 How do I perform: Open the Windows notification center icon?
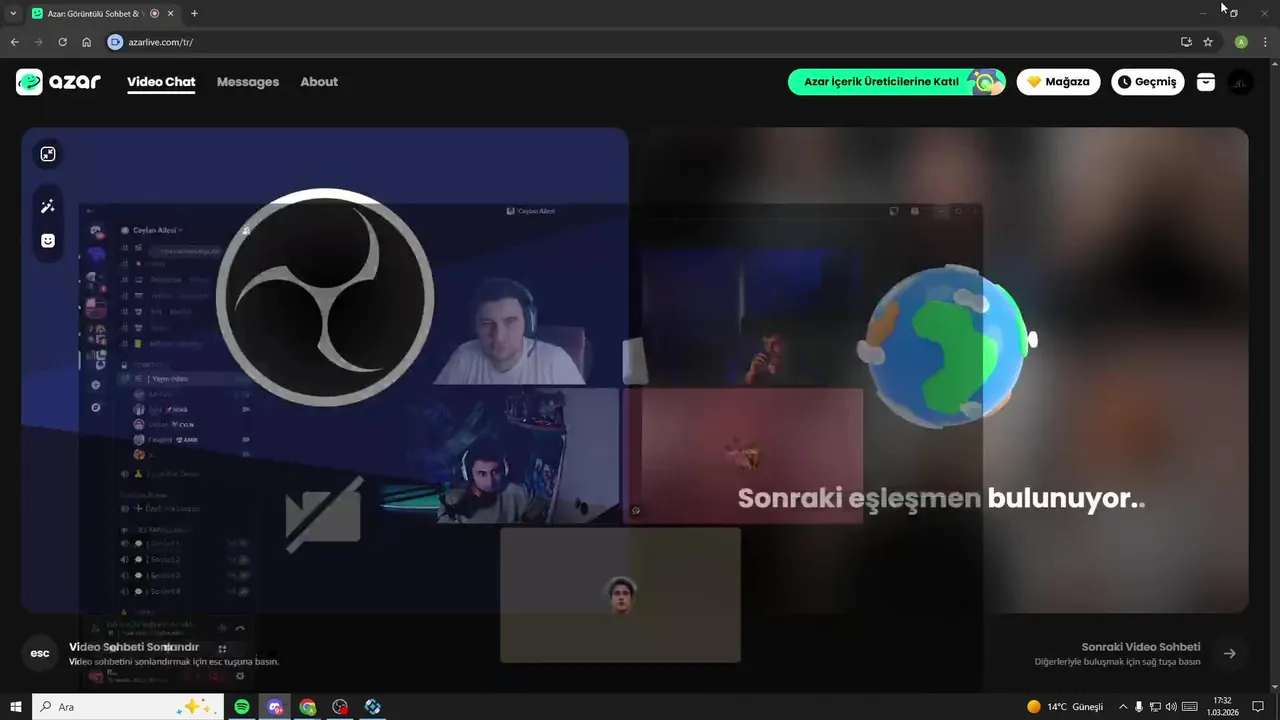click(x=1258, y=707)
